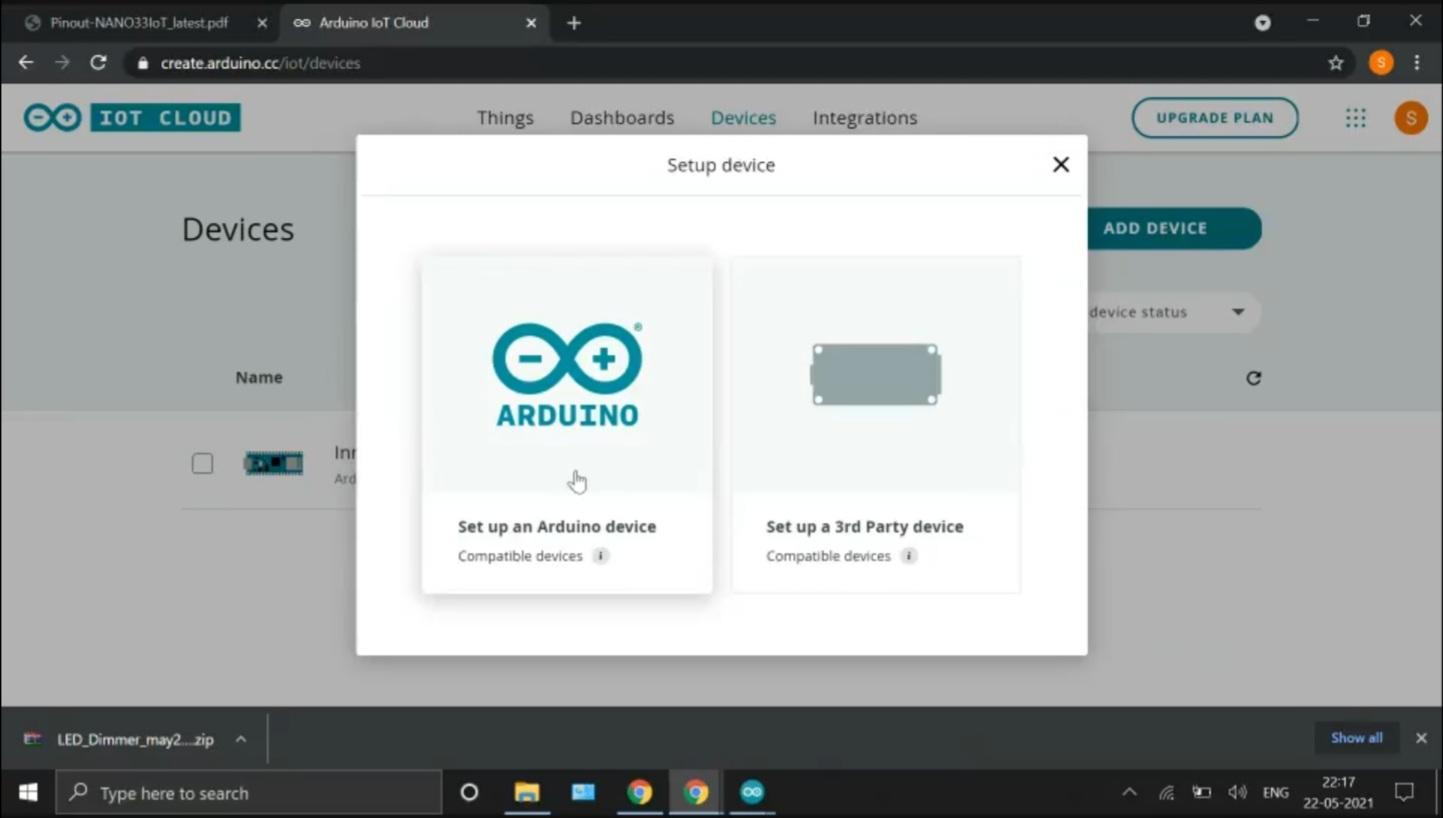Open the Windows Start menu
Image resolution: width=1443 pixels, height=818 pixels.
(x=28, y=793)
